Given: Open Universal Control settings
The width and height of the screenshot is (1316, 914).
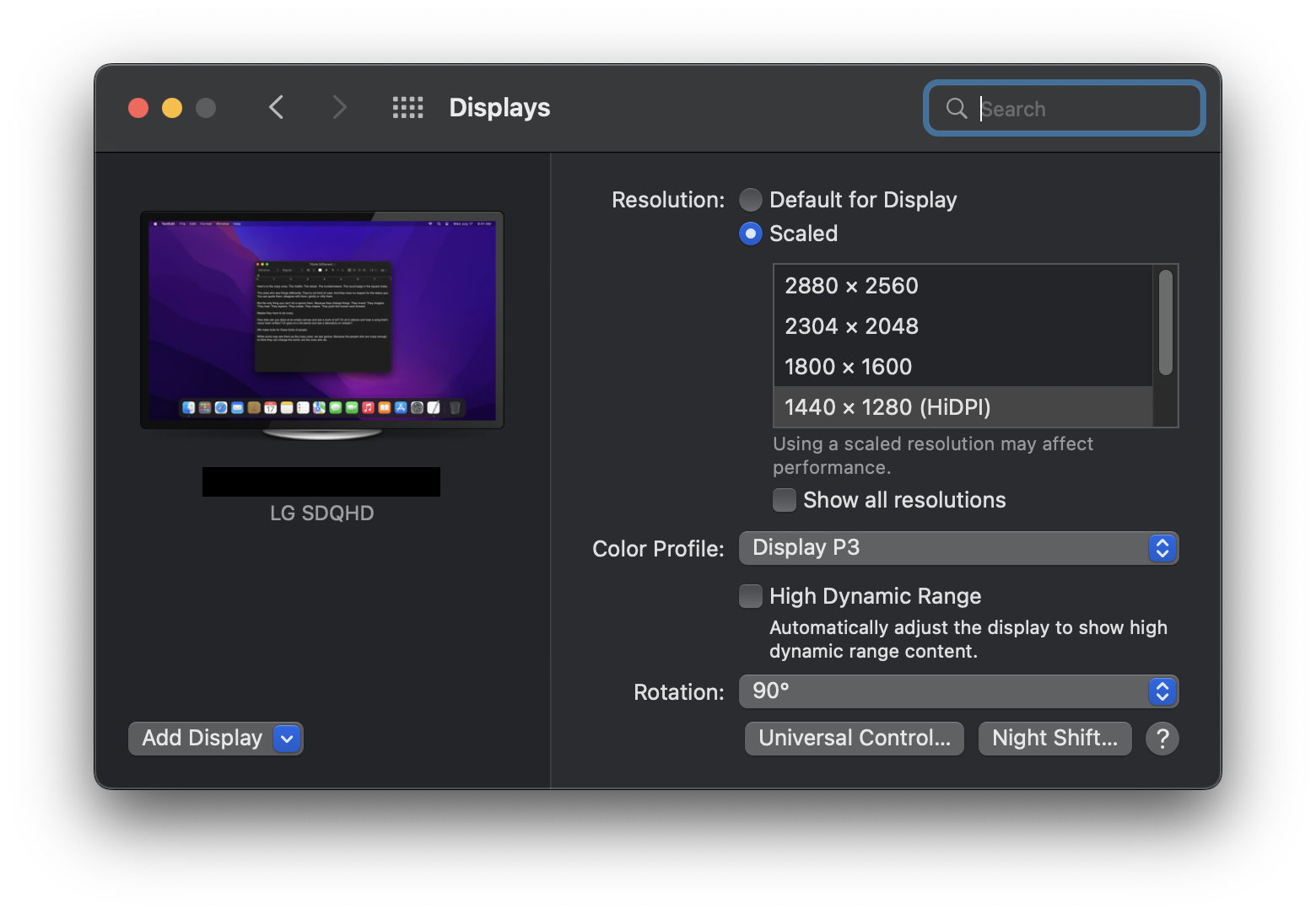Looking at the screenshot, I should [x=855, y=739].
